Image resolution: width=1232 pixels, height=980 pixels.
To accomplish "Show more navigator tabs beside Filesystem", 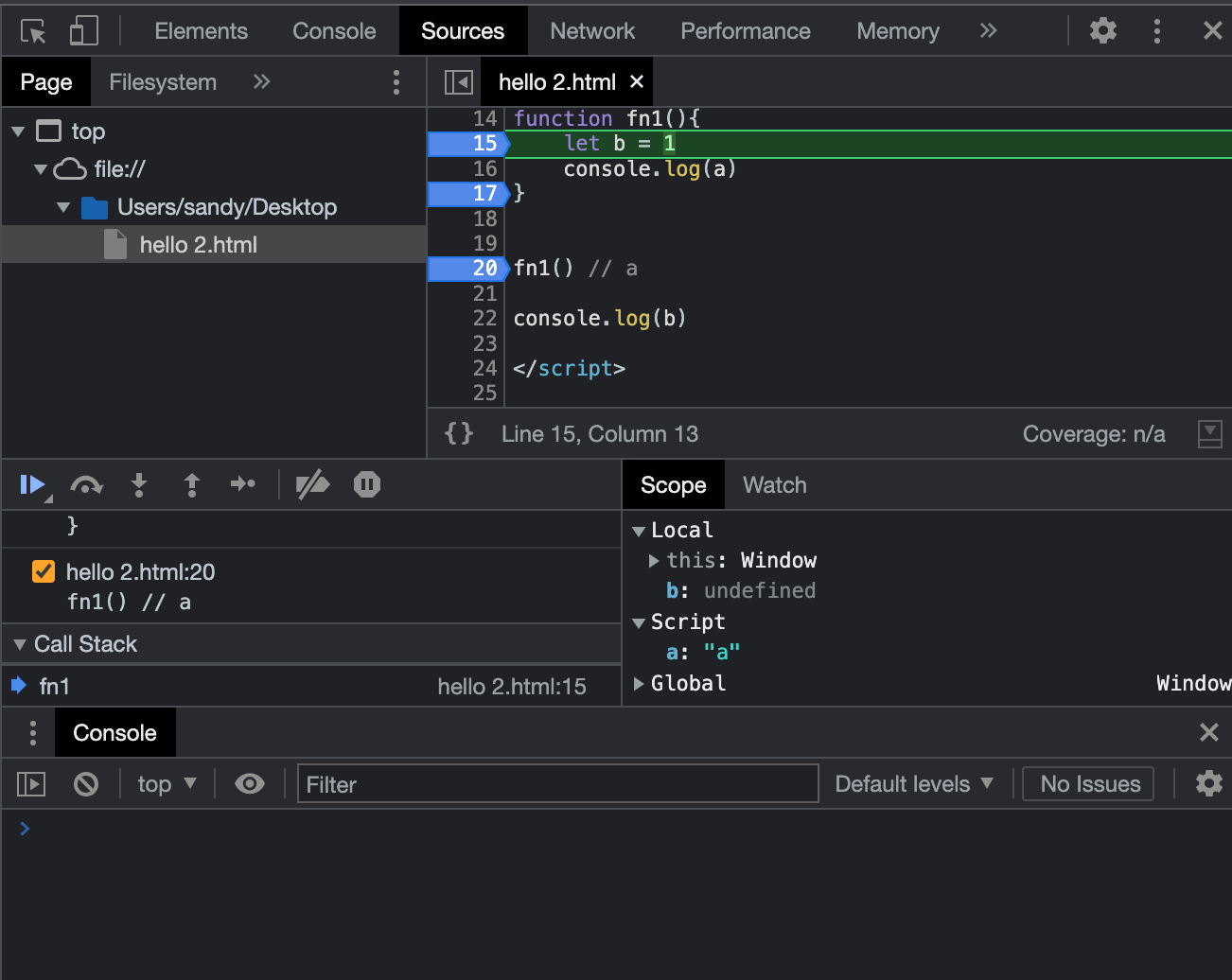I will click(262, 82).
